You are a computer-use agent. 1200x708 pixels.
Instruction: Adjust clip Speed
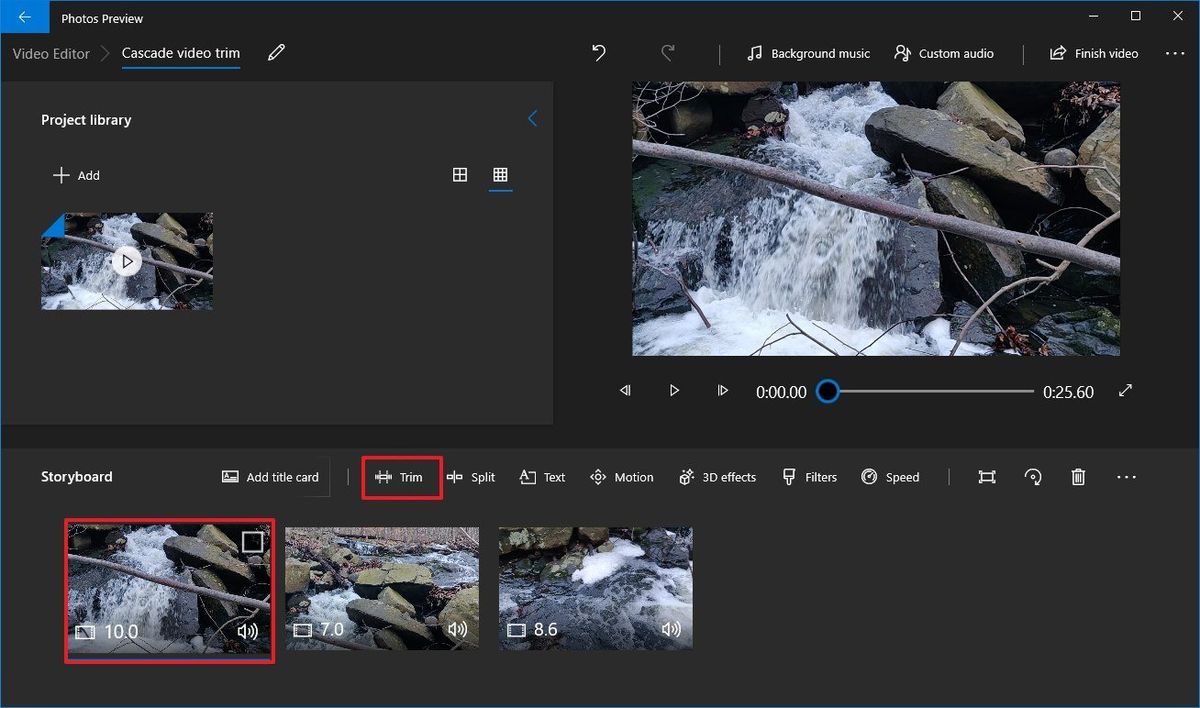coord(890,477)
